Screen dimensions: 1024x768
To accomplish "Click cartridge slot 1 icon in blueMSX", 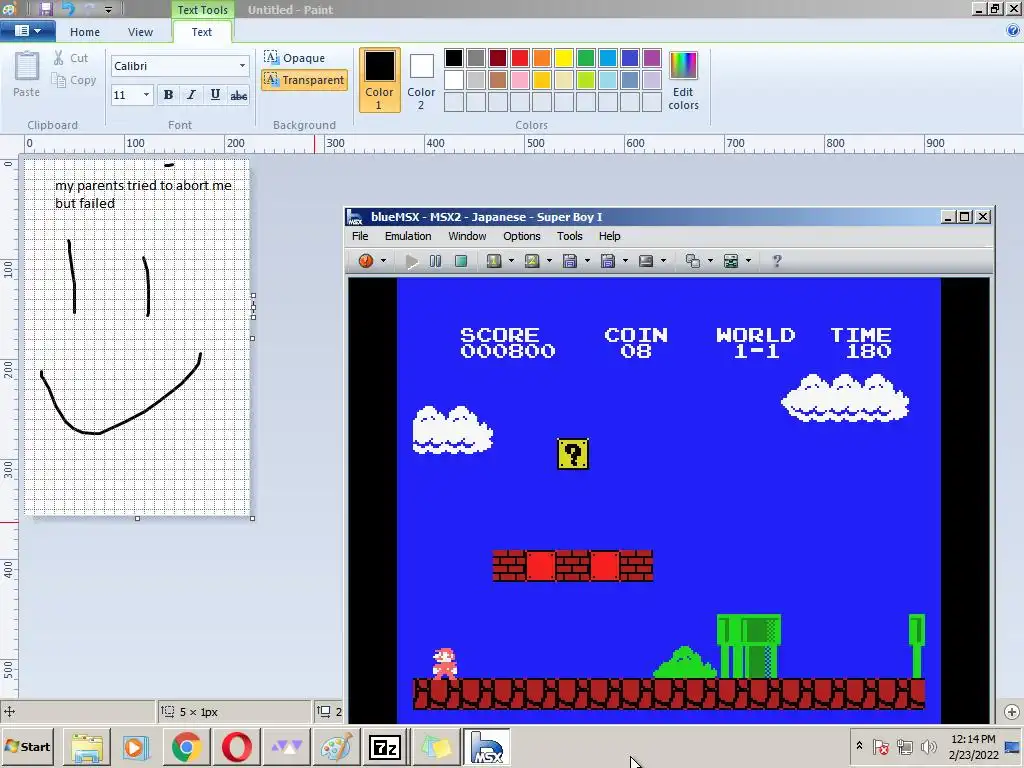I will coord(494,261).
